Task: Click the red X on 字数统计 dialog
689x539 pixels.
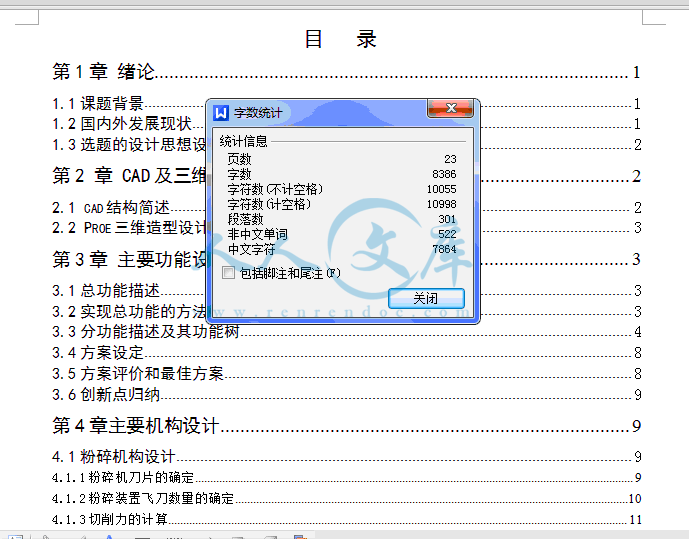Action: (450, 108)
